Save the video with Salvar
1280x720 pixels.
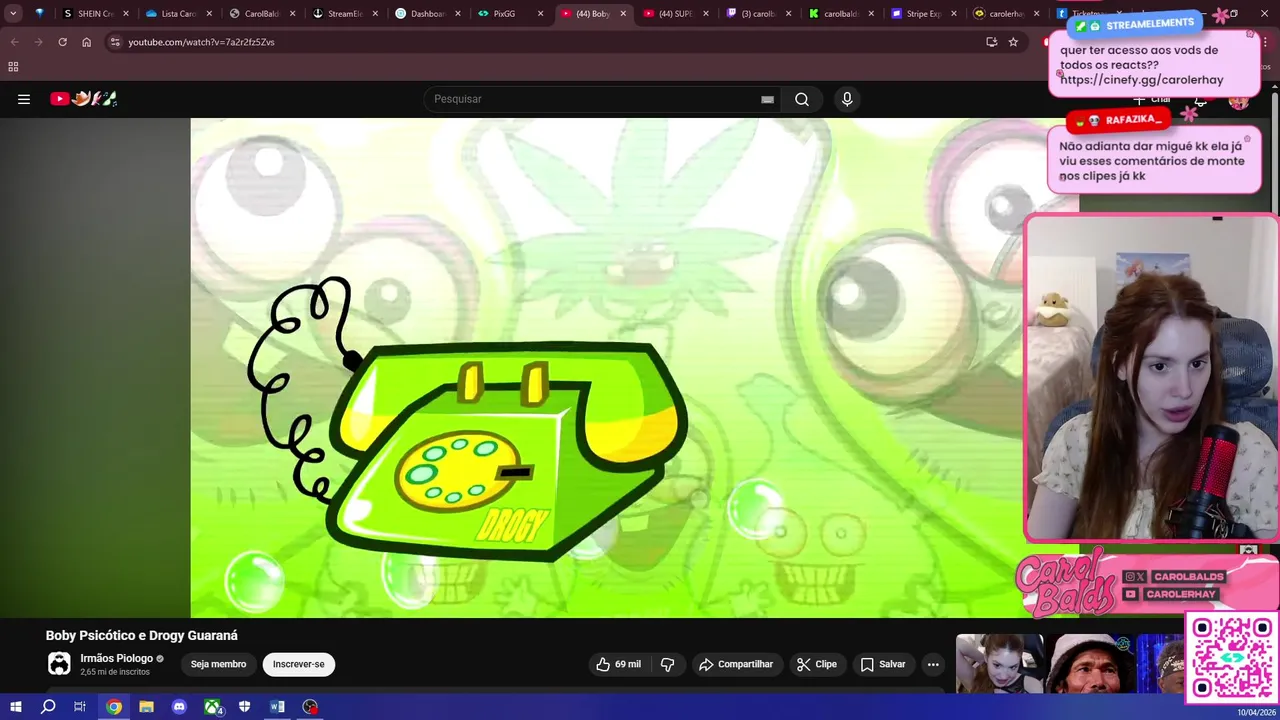click(x=882, y=664)
